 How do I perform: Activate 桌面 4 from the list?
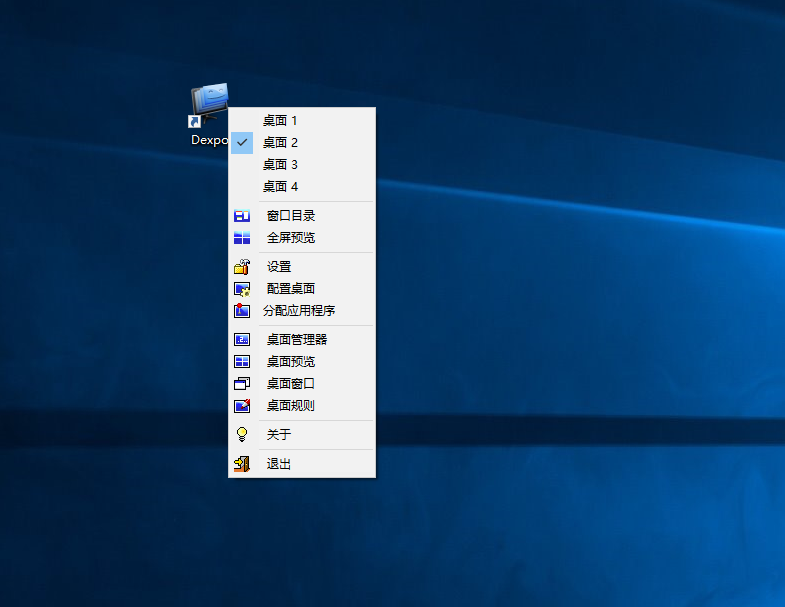(280, 187)
